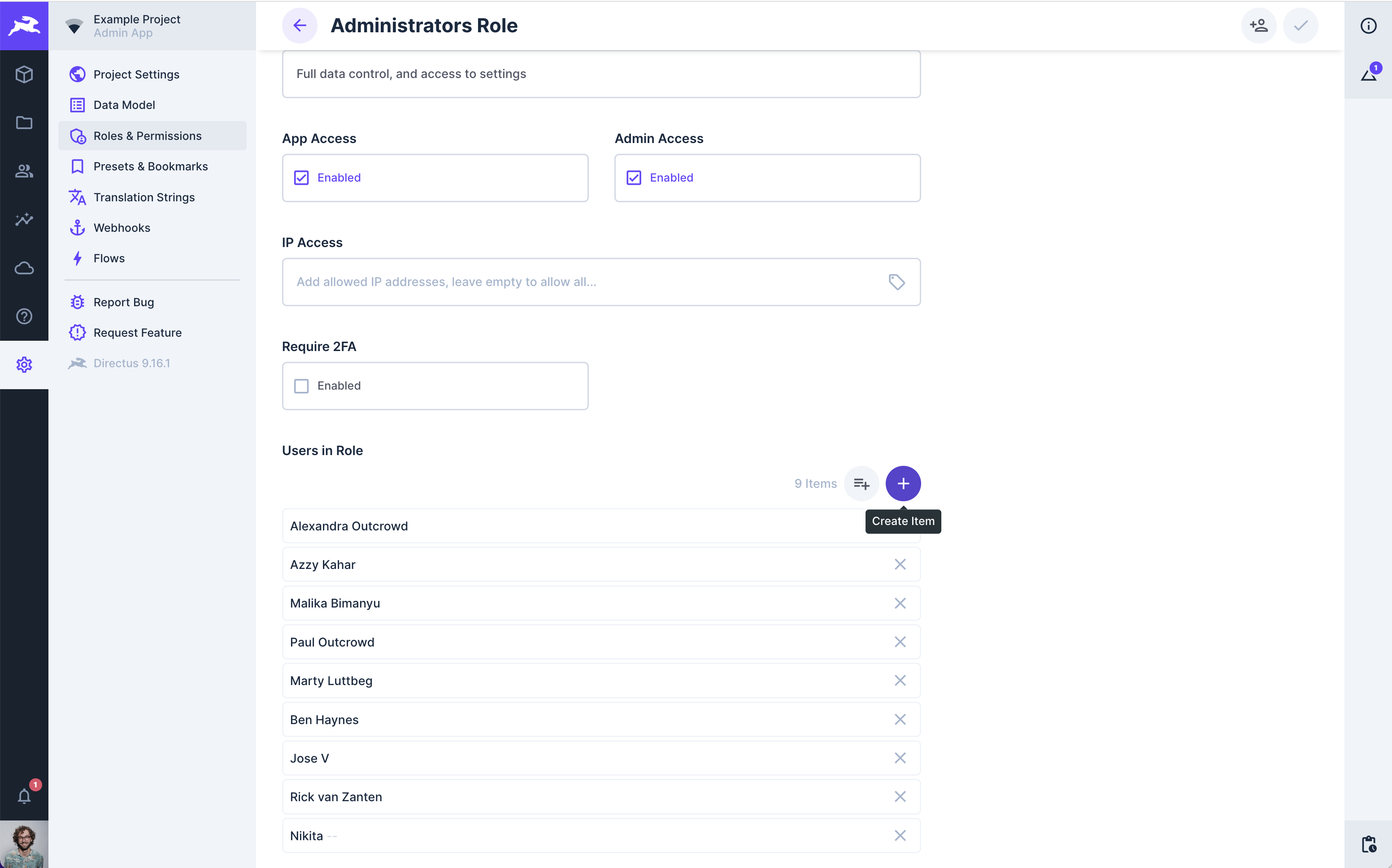
Task: Open Translation Strings settings
Action: (x=144, y=197)
